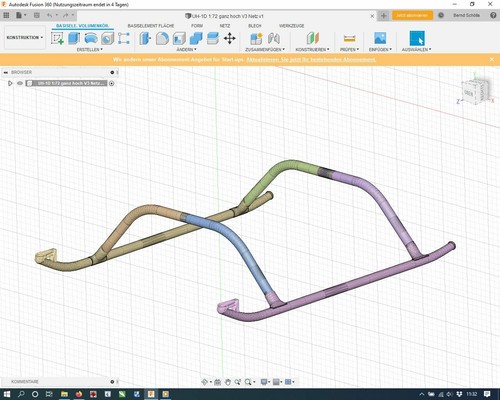Open the subscription update link in banner
Viewport: 500px width, 400px height.
[x=311, y=60]
